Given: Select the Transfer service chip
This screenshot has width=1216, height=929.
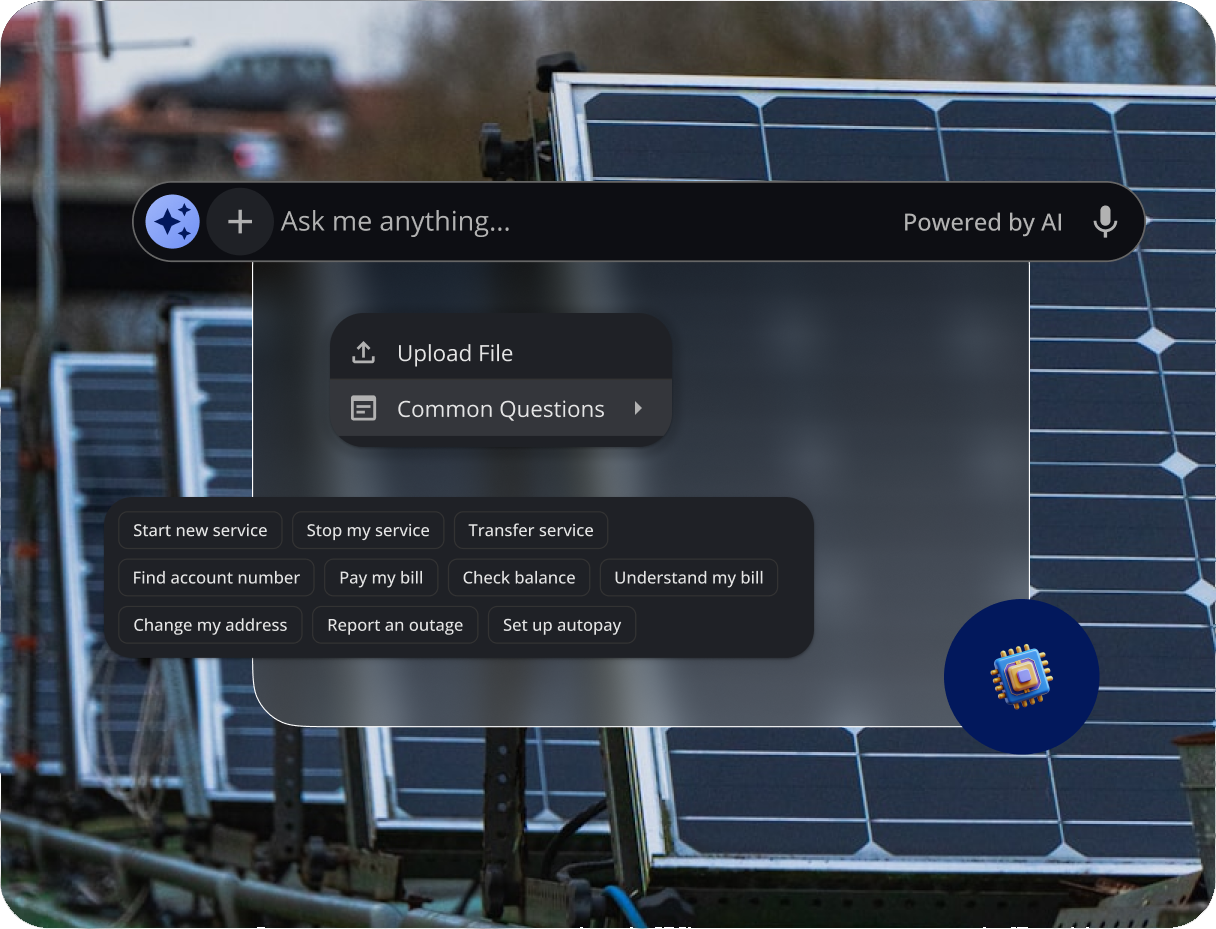Looking at the screenshot, I should point(531,530).
